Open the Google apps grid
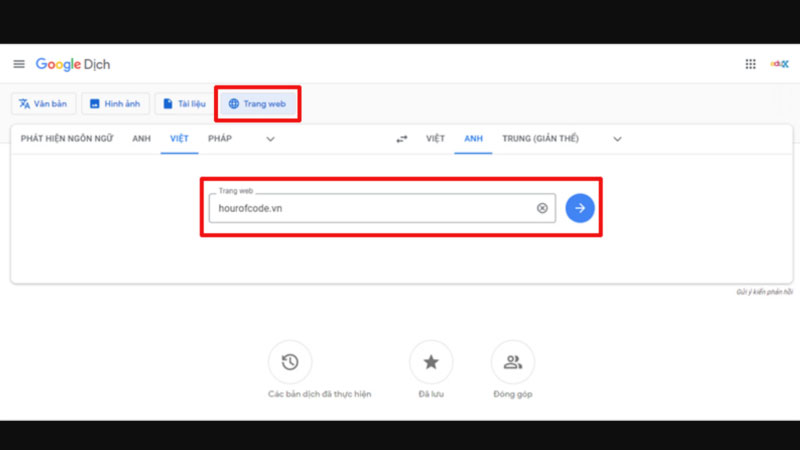 tap(750, 64)
